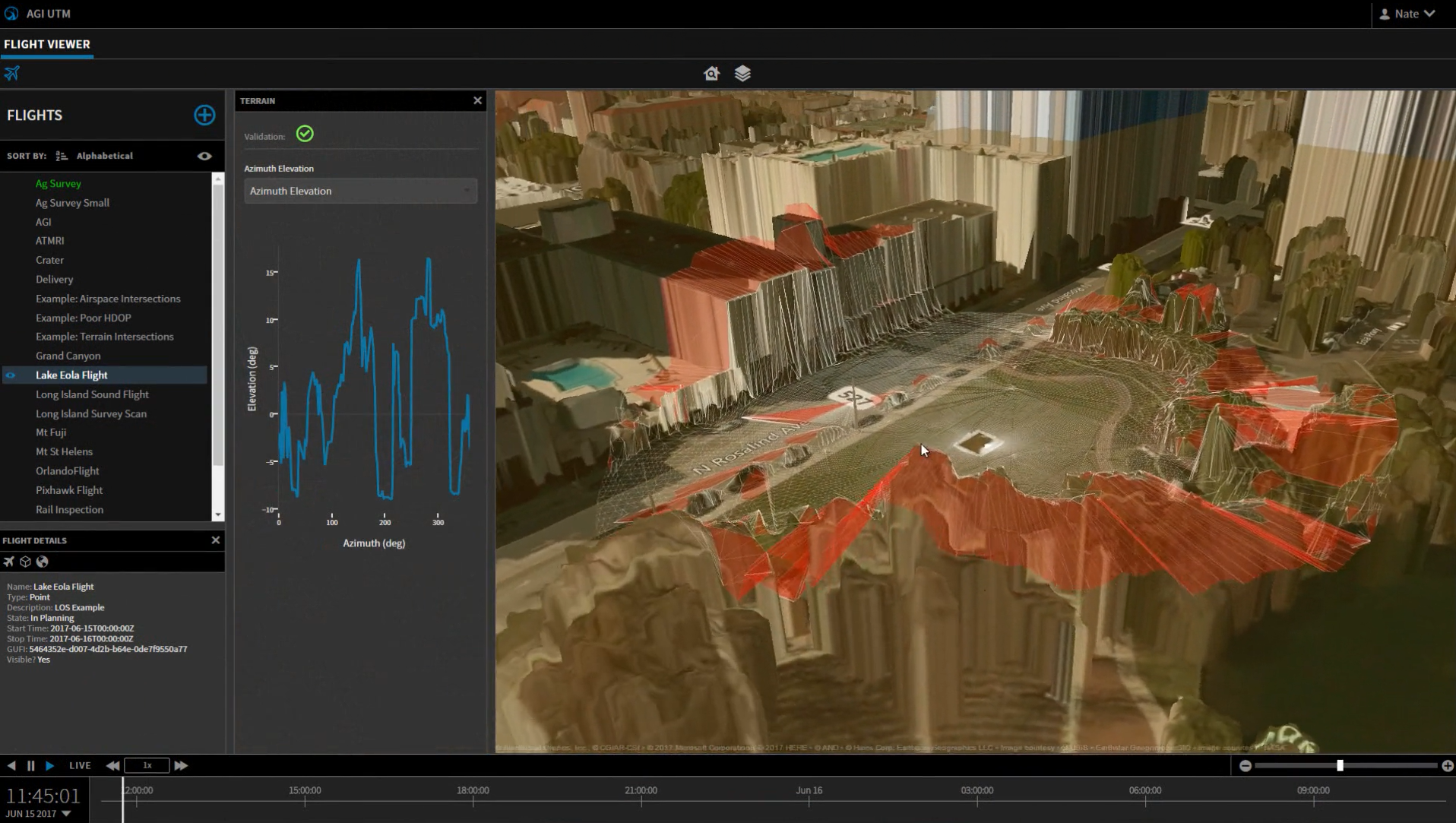This screenshot has width=1456, height=823.
Task: Select Example: Terrain Intersections flight
Action: pyautogui.click(x=104, y=337)
